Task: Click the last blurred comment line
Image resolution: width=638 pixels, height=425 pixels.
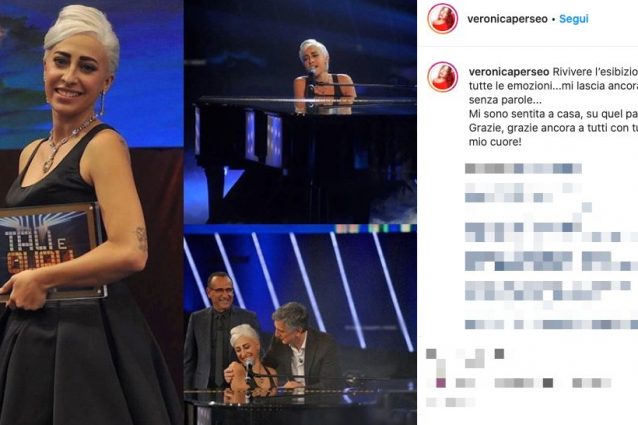Action: [x=551, y=325]
